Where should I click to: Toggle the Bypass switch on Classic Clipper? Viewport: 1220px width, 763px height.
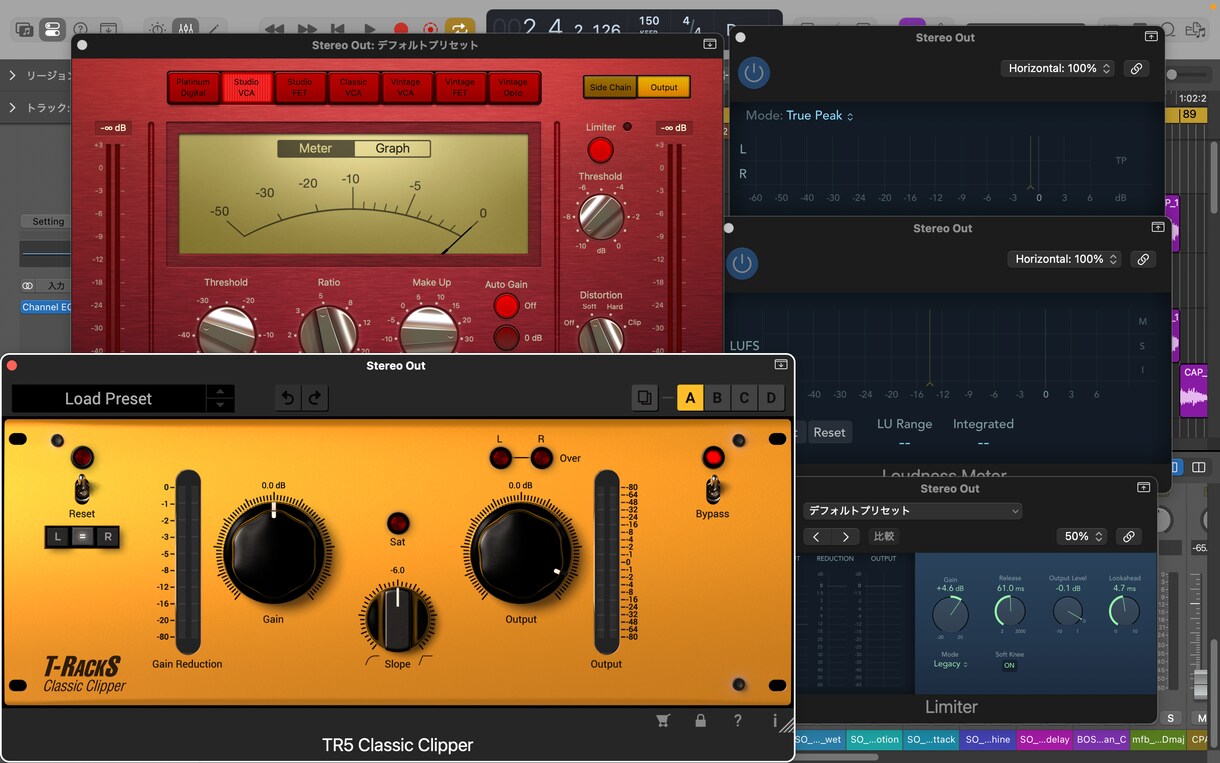coord(714,489)
